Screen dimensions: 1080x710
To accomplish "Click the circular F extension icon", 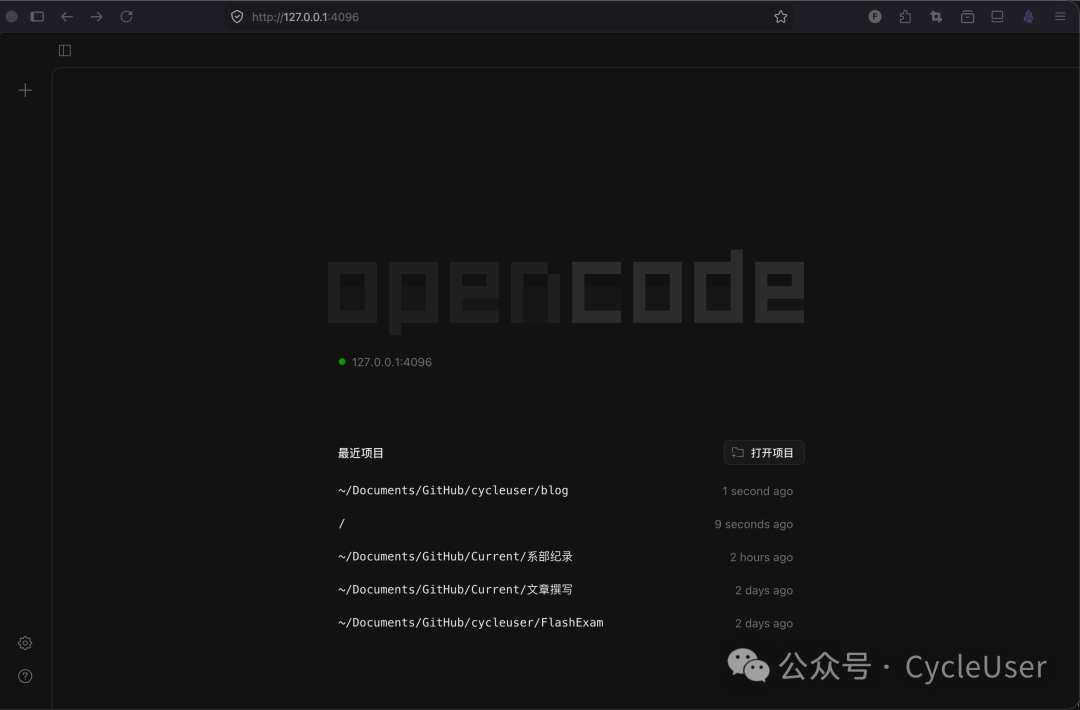I will (x=875, y=17).
